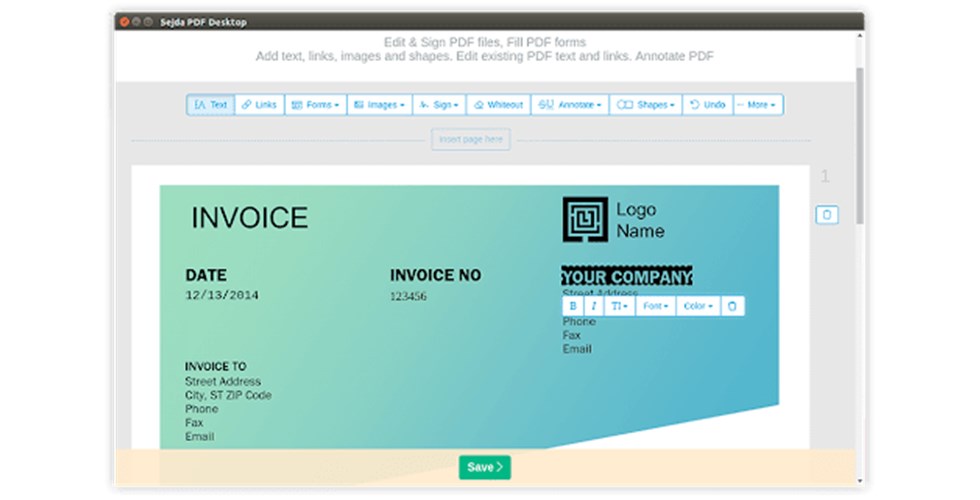Click the Insert page here button

point(471,139)
